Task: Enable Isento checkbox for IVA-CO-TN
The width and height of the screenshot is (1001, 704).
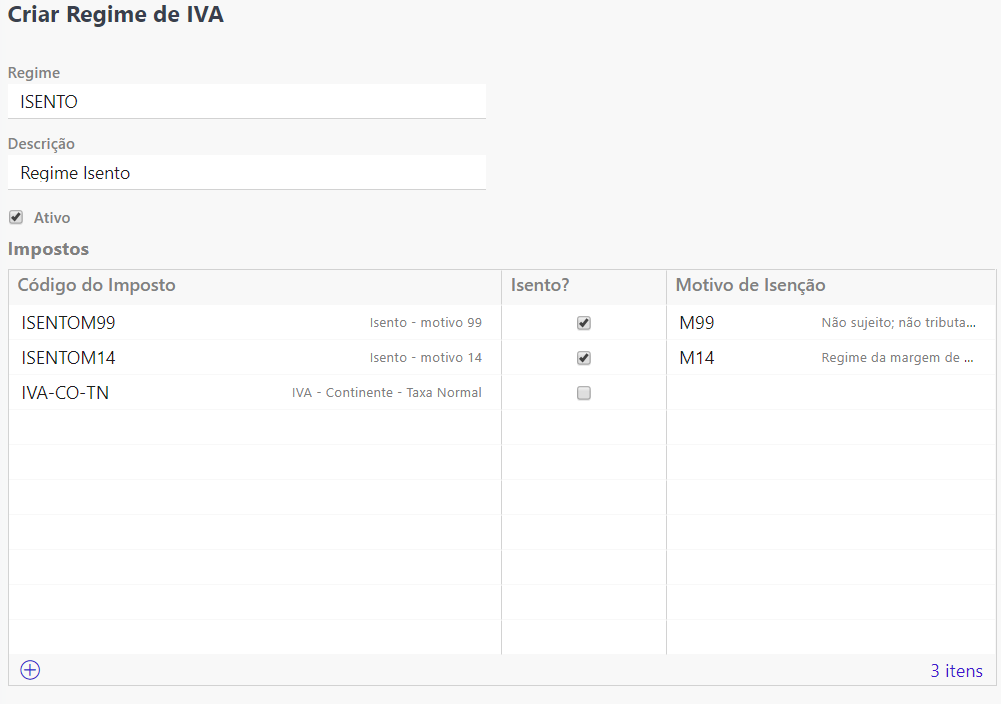Action: click(584, 393)
